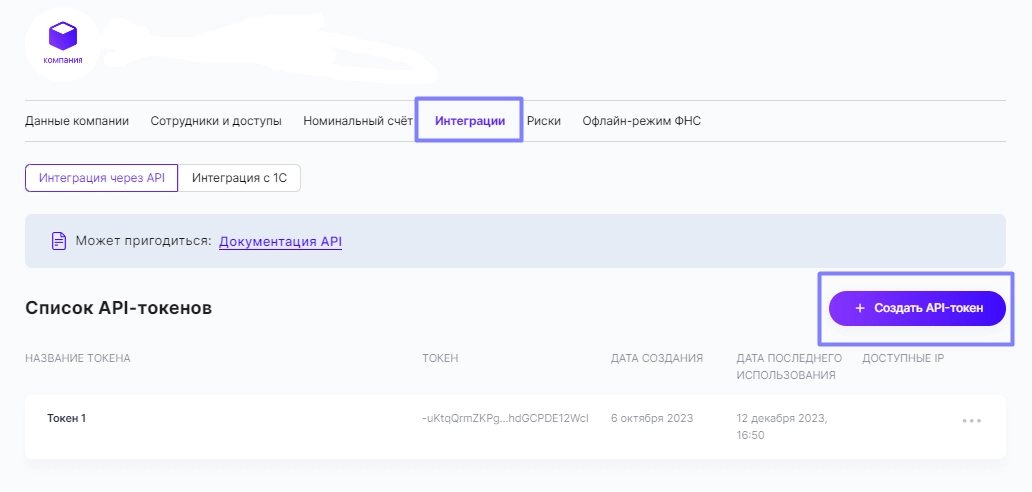The height and width of the screenshot is (492, 1032).
Task: Click the plus icon on Создать API-токен
Action: 859,308
